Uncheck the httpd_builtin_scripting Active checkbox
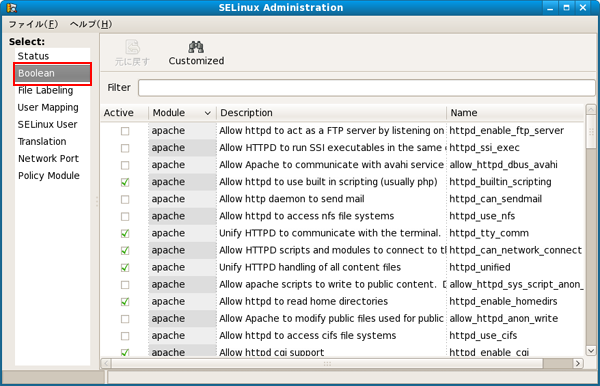This screenshot has height=386, width=600. 125,182
